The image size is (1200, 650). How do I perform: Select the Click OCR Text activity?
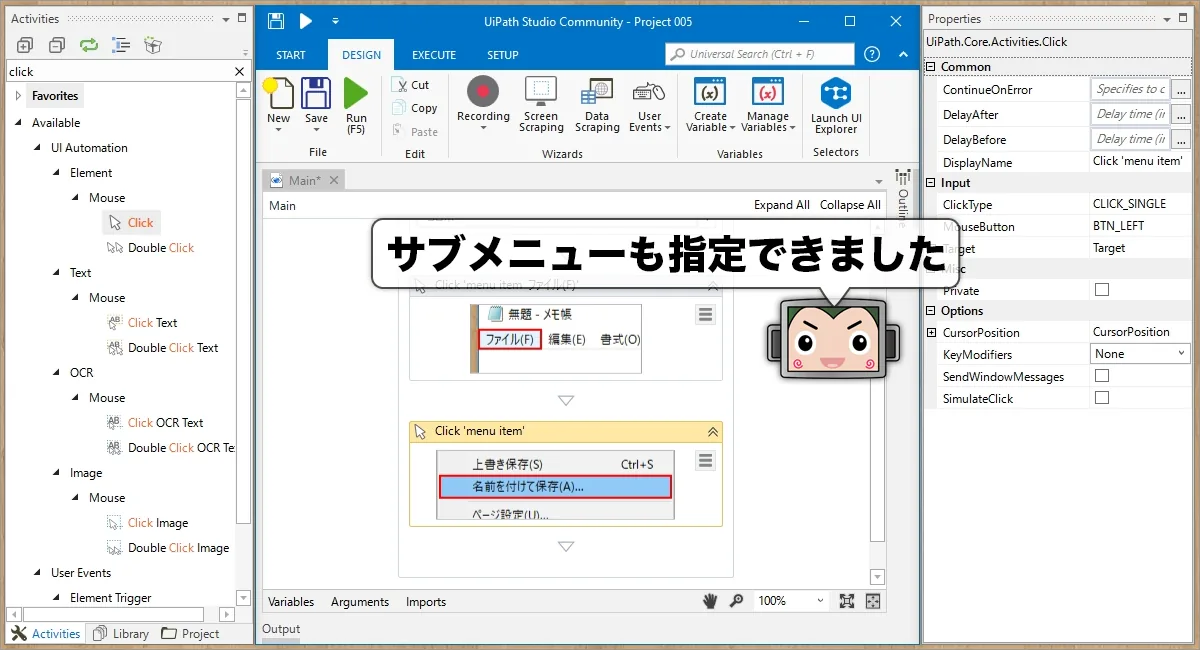pyautogui.click(x=155, y=423)
